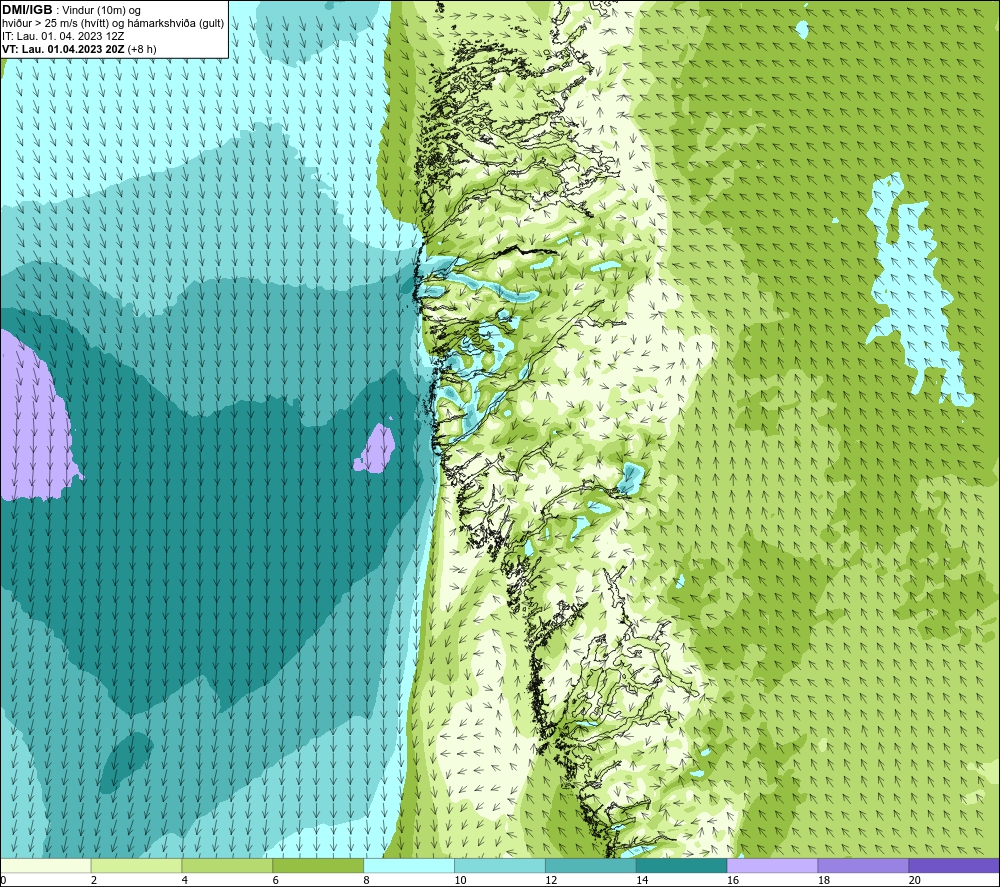Click the legend label '20'
The width and height of the screenshot is (1000, 887).
point(915,880)
